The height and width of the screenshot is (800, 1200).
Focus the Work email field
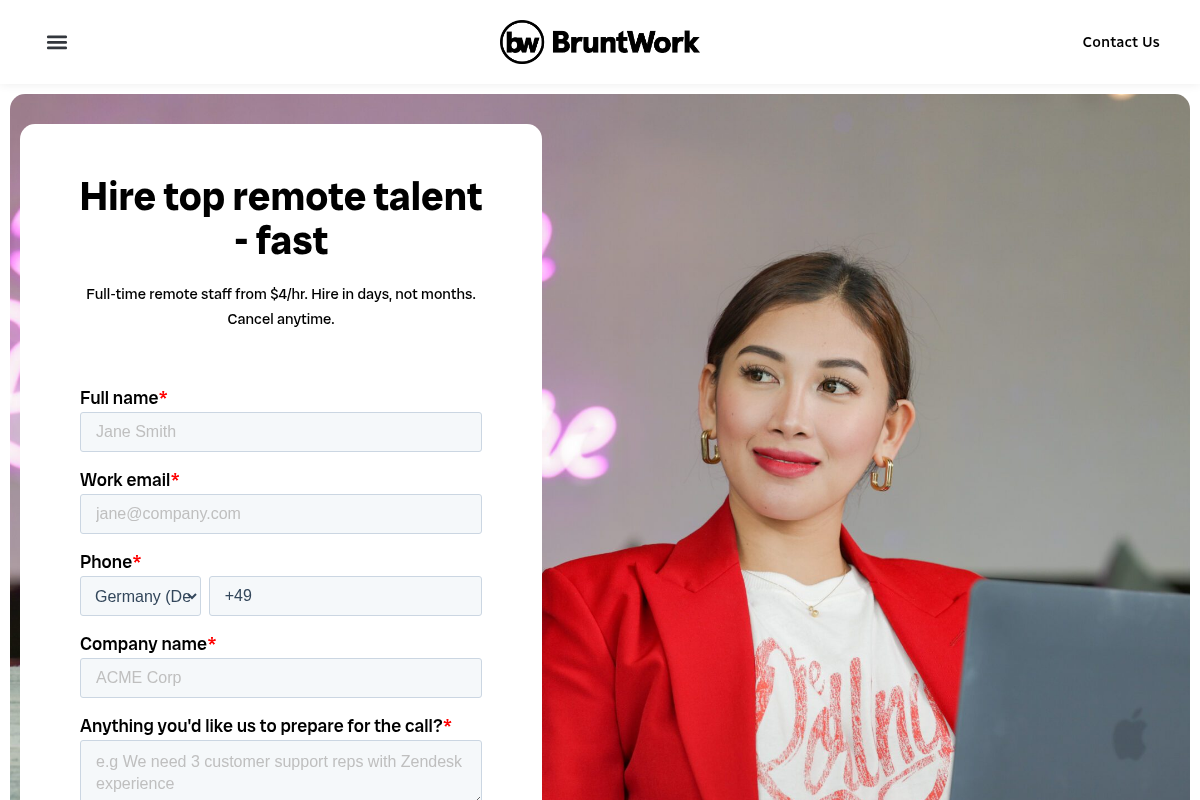click(281, 514)
